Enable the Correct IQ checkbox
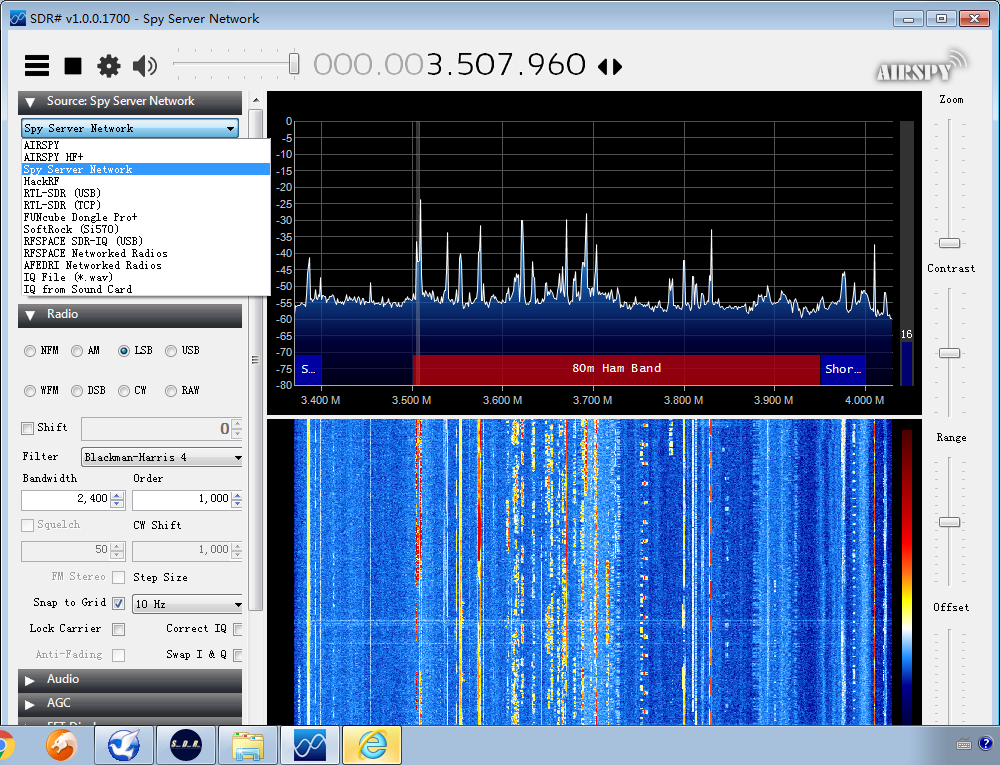This screenshot has height=765, width=1000. (x=239, y=629)
